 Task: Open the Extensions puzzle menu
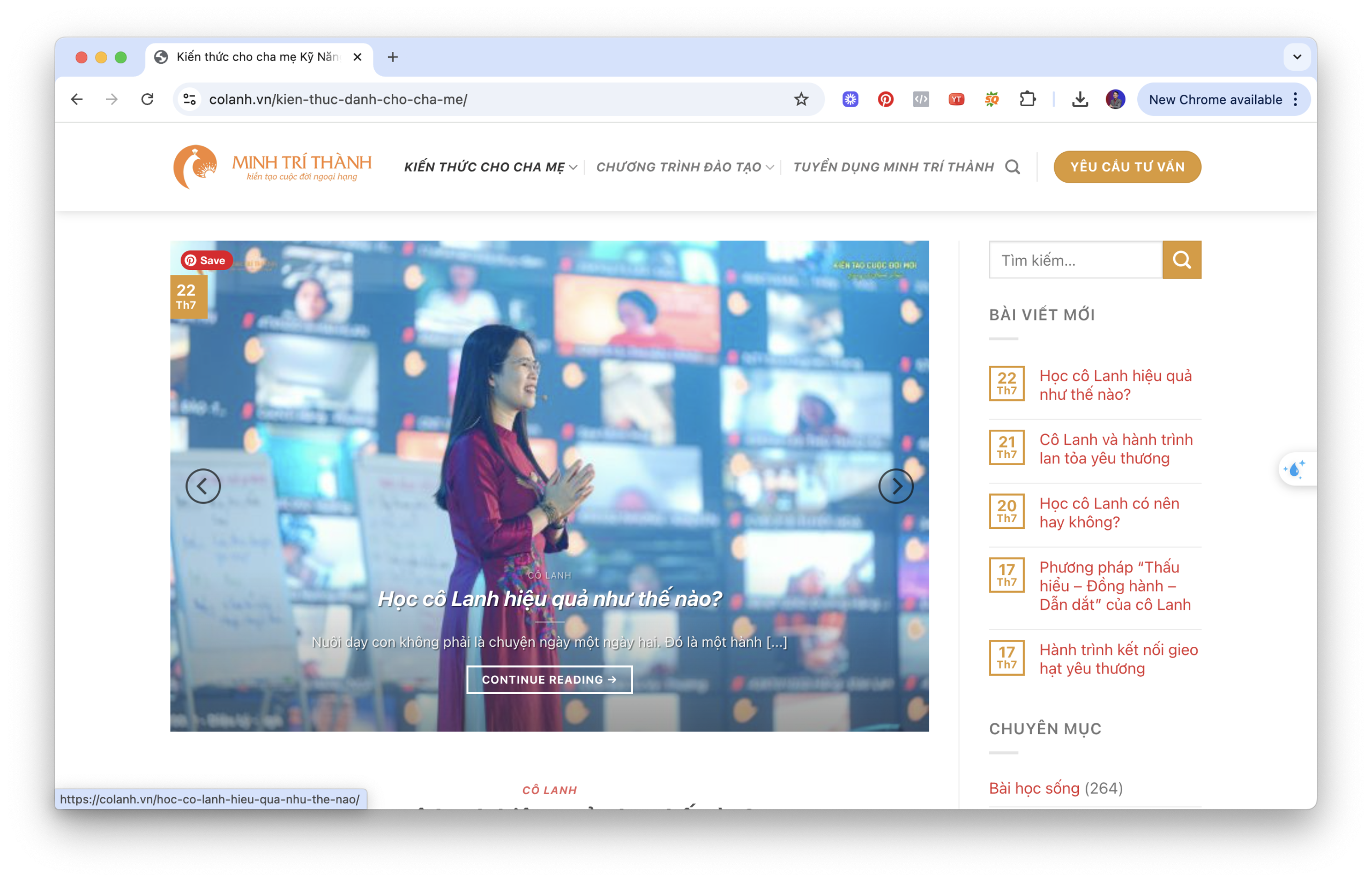1028,99
